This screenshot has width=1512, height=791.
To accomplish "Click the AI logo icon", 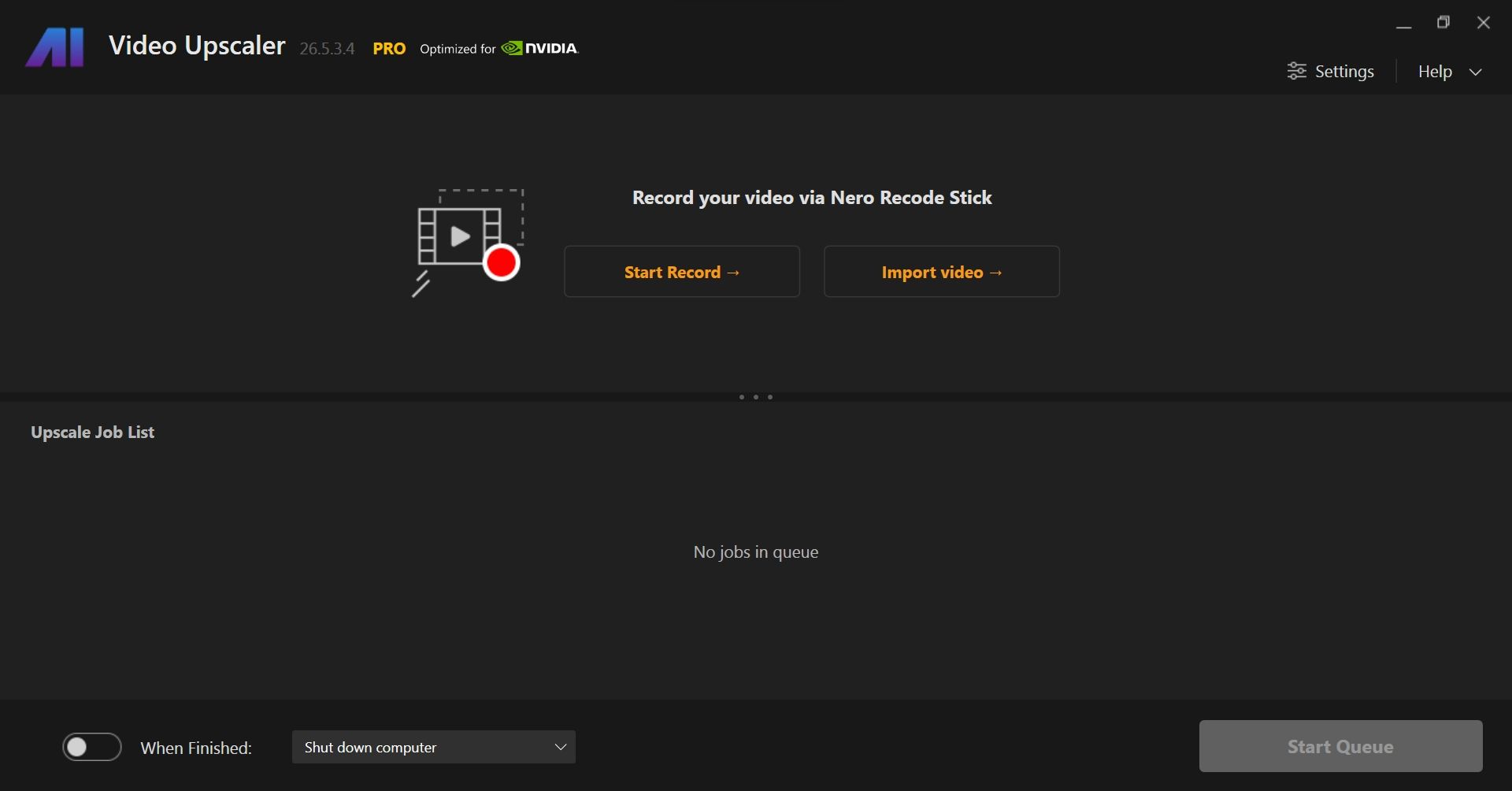I will pyautogui.click(x=54, y=48).
